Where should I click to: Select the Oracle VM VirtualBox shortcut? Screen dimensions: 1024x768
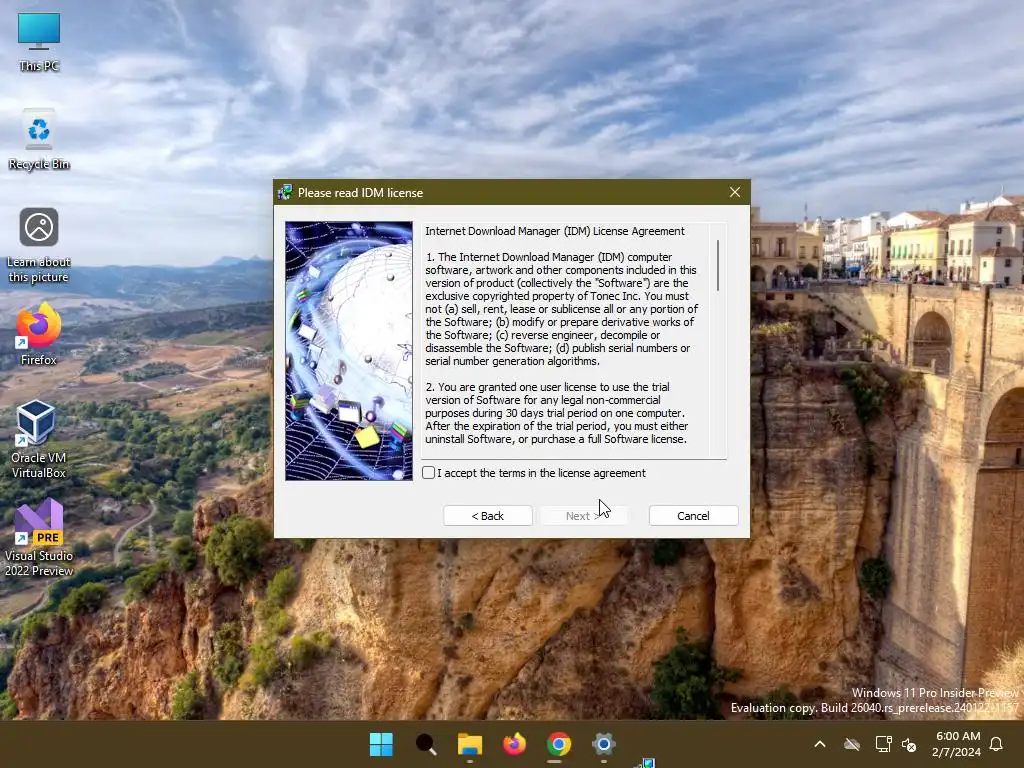pyautogui.click(x=39, y=440)
